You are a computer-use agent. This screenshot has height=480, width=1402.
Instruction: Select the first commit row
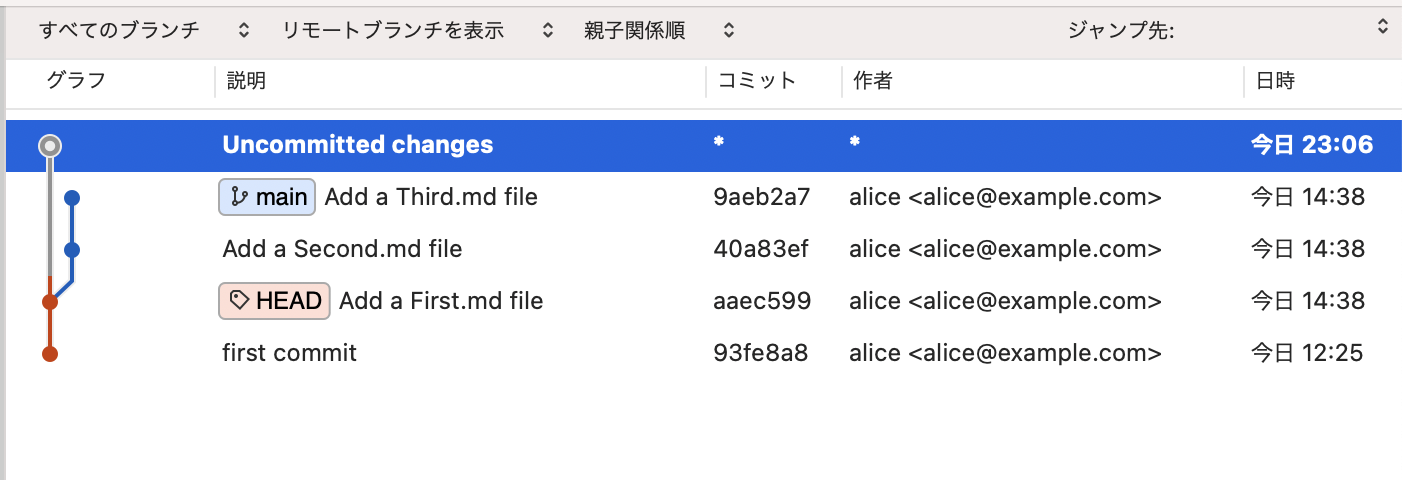704,352
